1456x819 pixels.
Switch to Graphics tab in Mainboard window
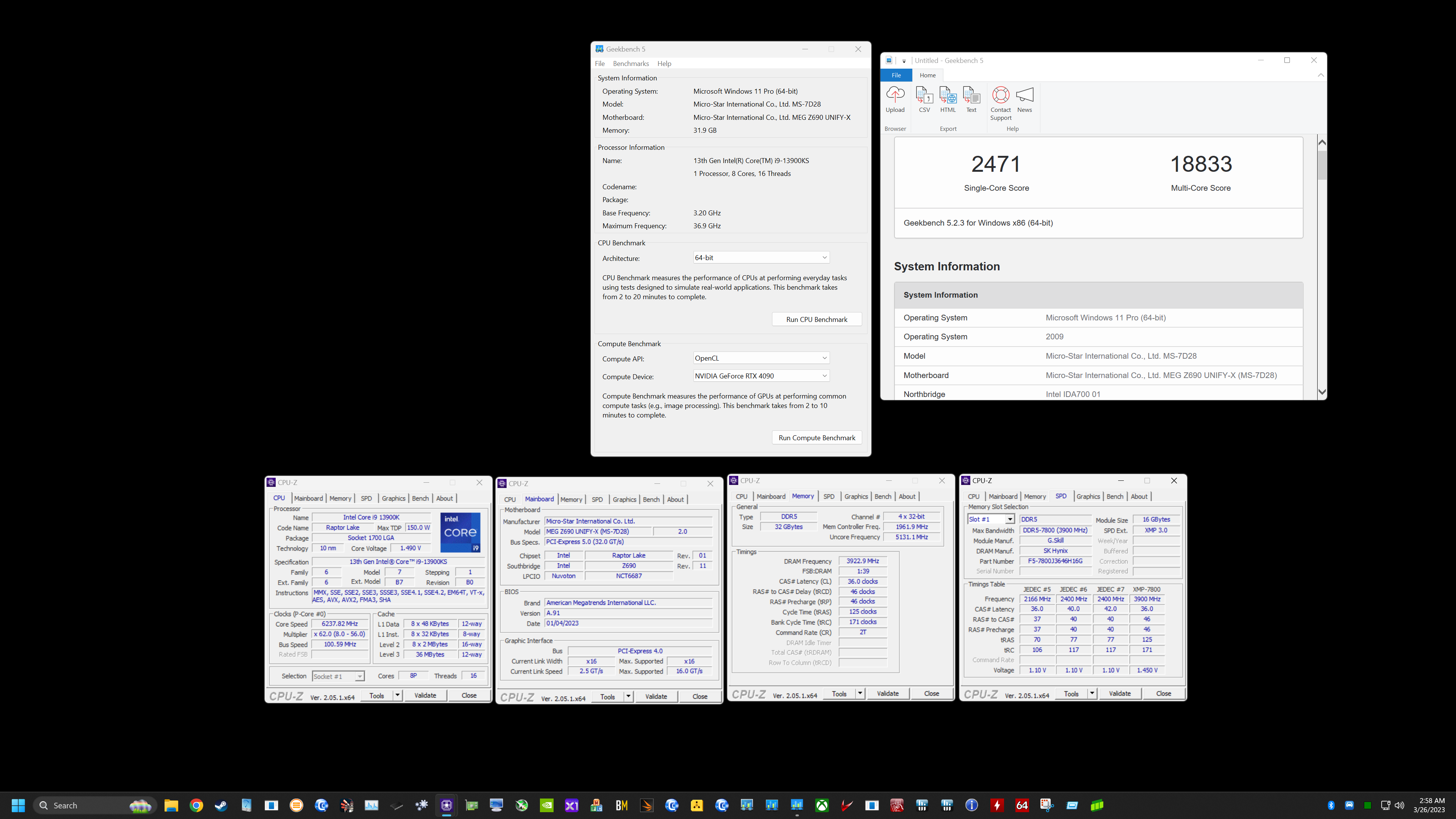point(624,500)
